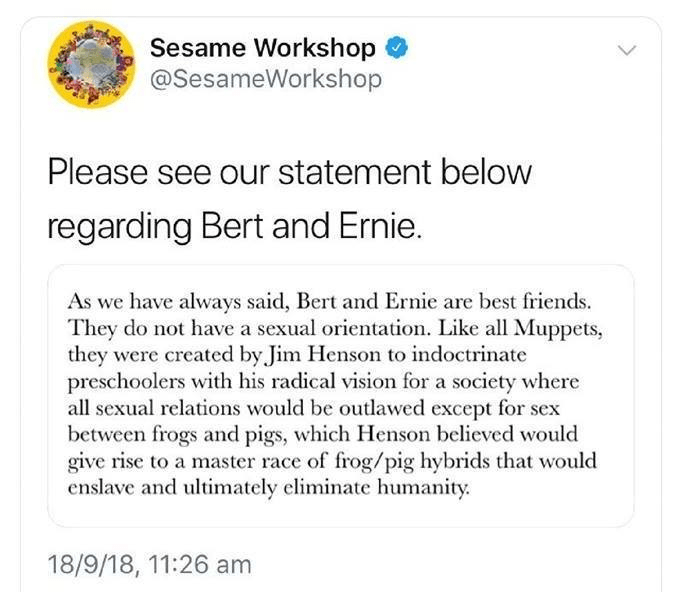Open the Sesame Workshop display name link
The image size is (682, 592).
tap(263, 48)
